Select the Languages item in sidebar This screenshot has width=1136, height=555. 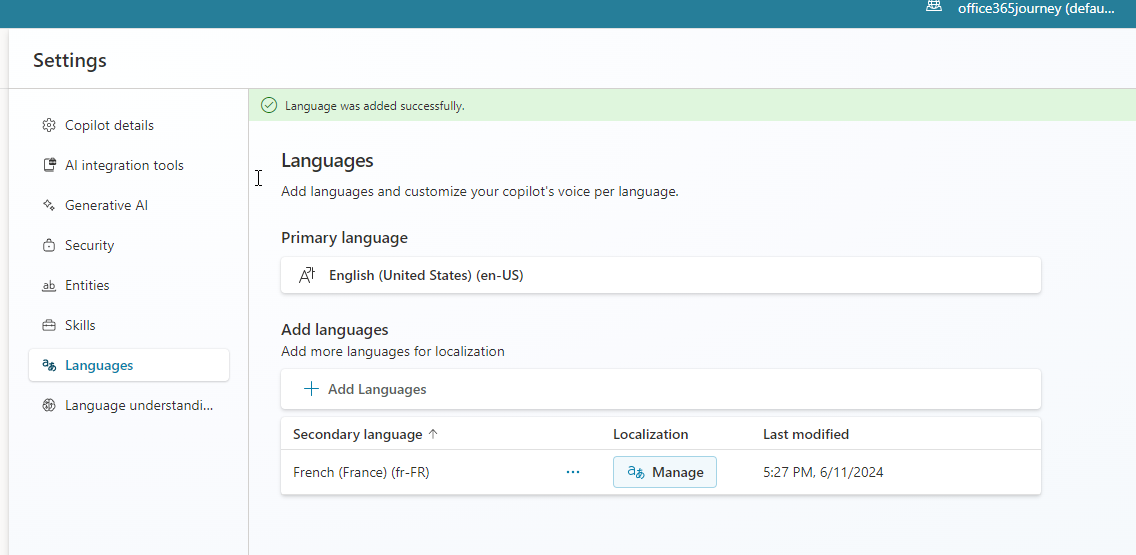[x=99, y=366]
